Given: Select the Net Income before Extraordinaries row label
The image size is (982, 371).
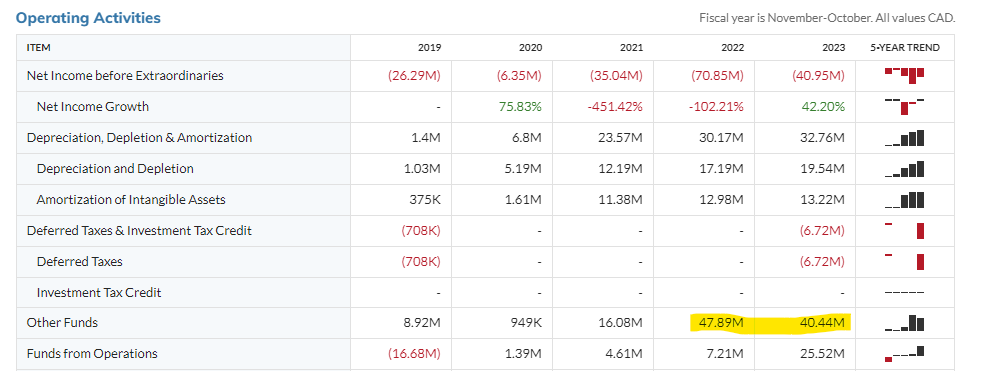Looking at the screenshot, I should (x=125, y=75).
